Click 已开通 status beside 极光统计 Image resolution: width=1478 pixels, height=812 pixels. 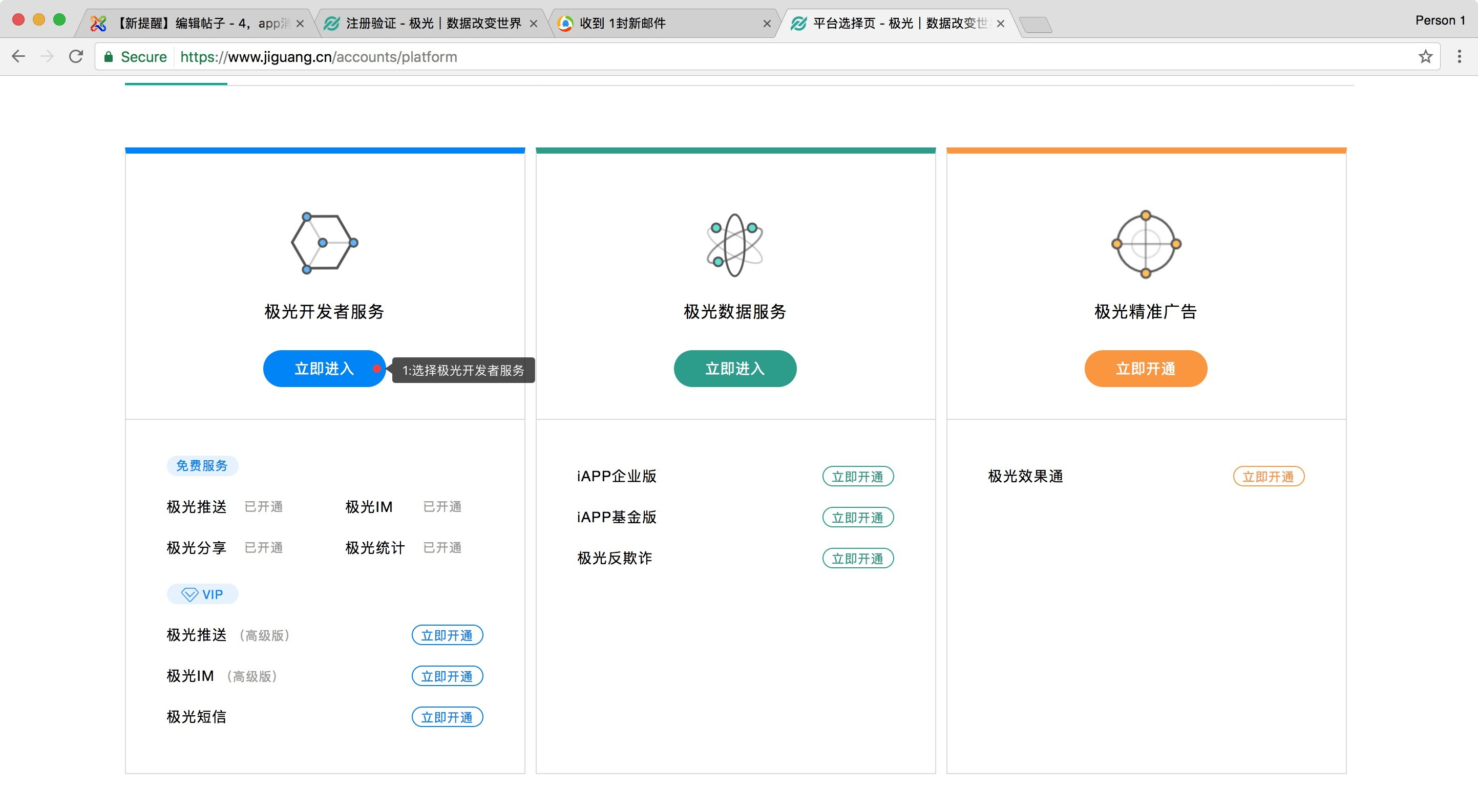(442, 548)
